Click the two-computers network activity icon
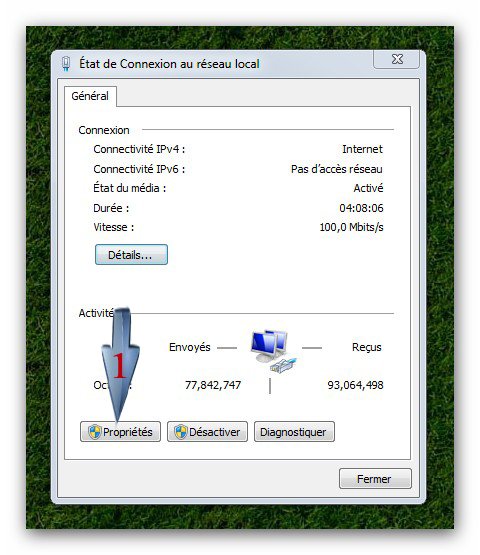The image size is (480, 555). 273,351
